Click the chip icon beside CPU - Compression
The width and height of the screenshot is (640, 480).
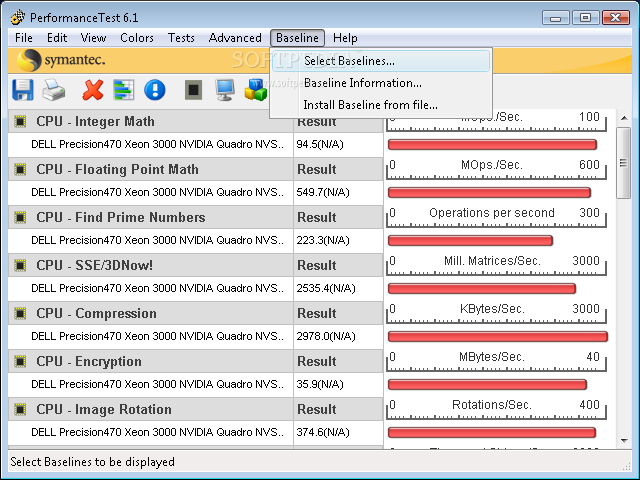20,313
